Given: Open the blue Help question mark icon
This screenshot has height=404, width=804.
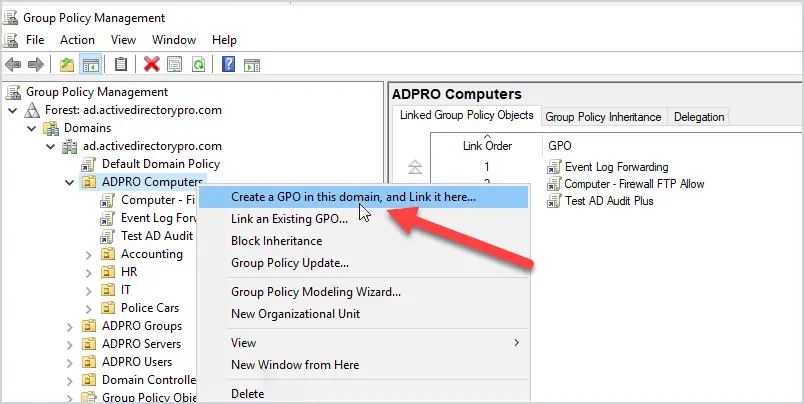Looking at the screenshot, I should click(228, 65).
